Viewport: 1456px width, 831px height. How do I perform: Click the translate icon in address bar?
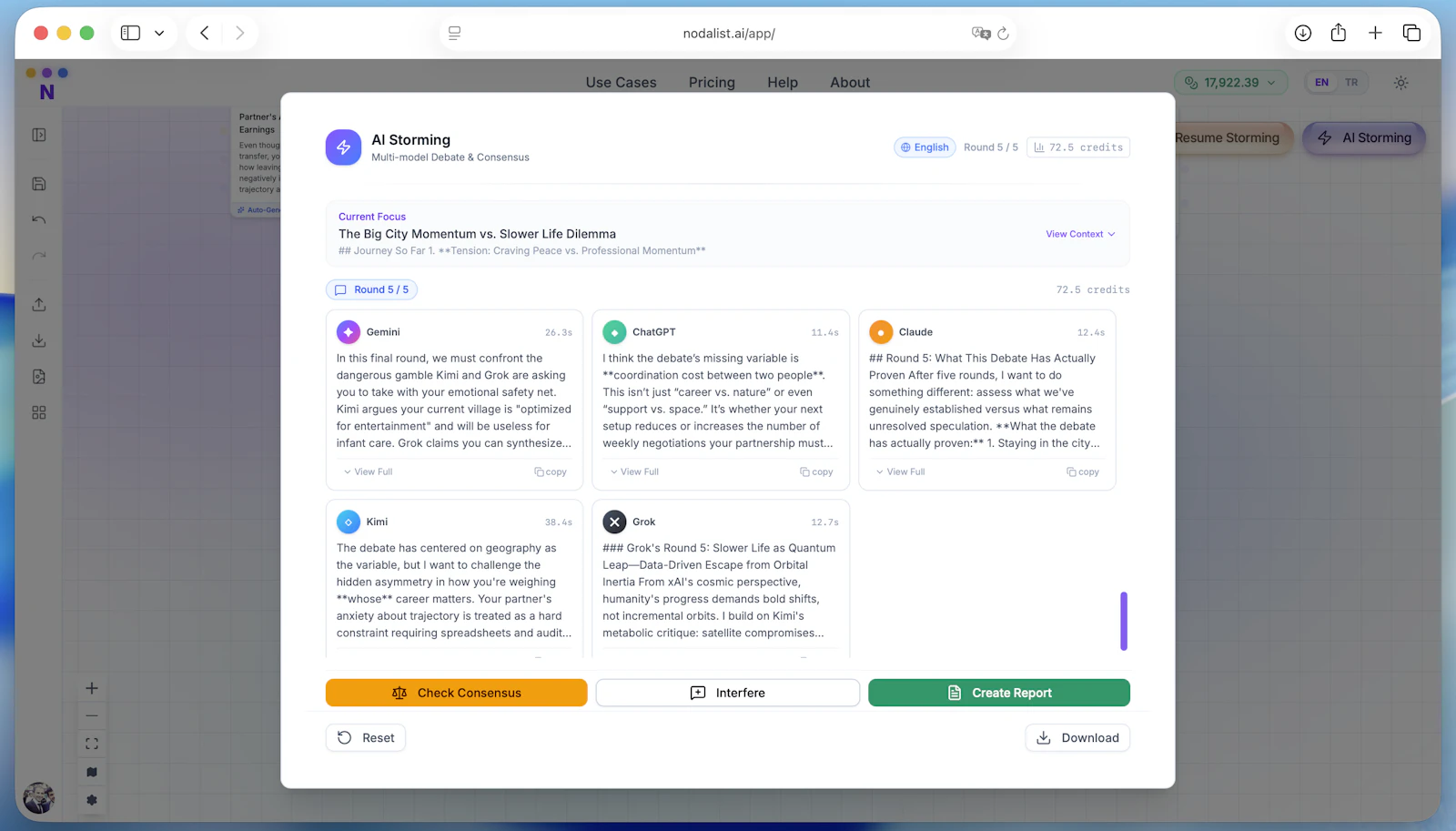click(980, 33)
